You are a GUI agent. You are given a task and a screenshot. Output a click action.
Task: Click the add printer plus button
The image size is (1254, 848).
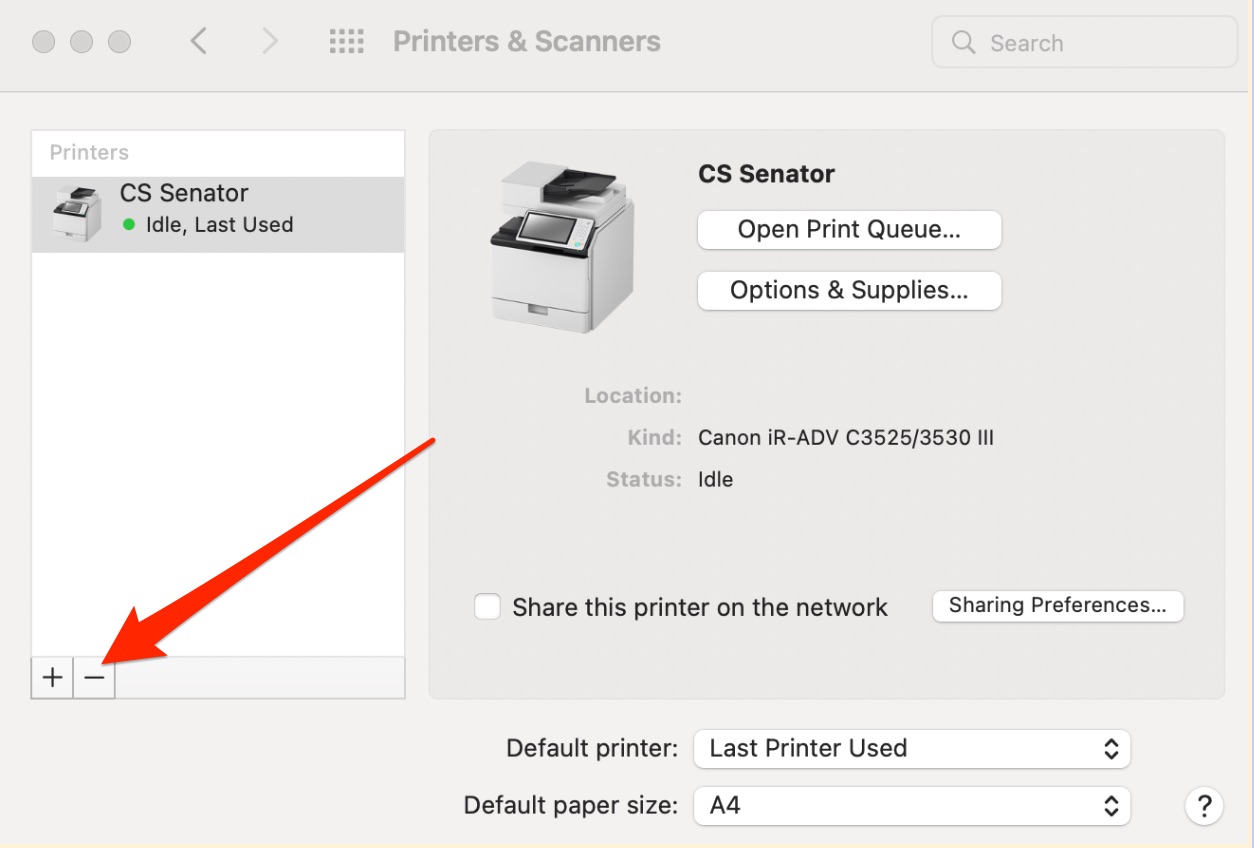click(53, 677)
